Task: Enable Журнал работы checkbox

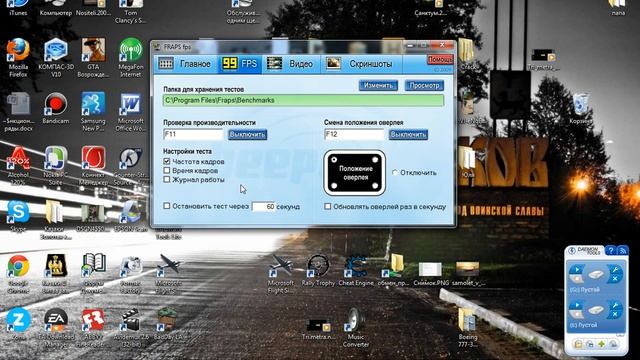Action: point(167,180)
